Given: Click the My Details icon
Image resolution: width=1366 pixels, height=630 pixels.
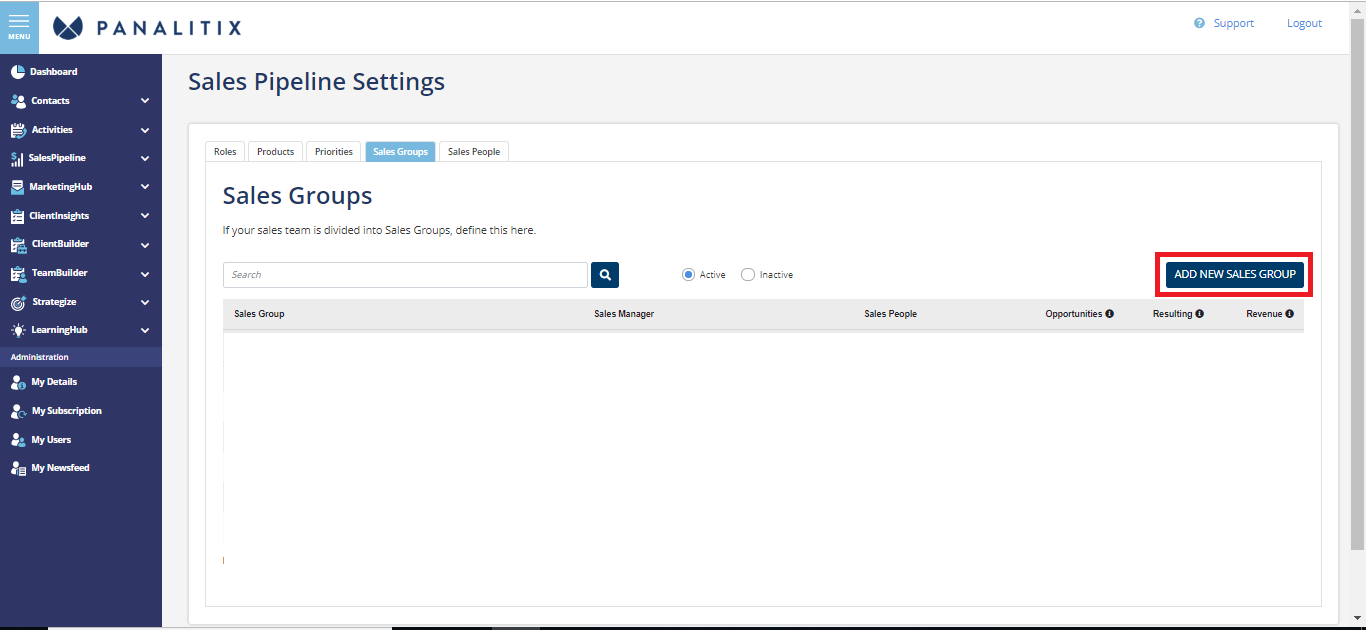Looking at the screenshot, I should (17, 382).
